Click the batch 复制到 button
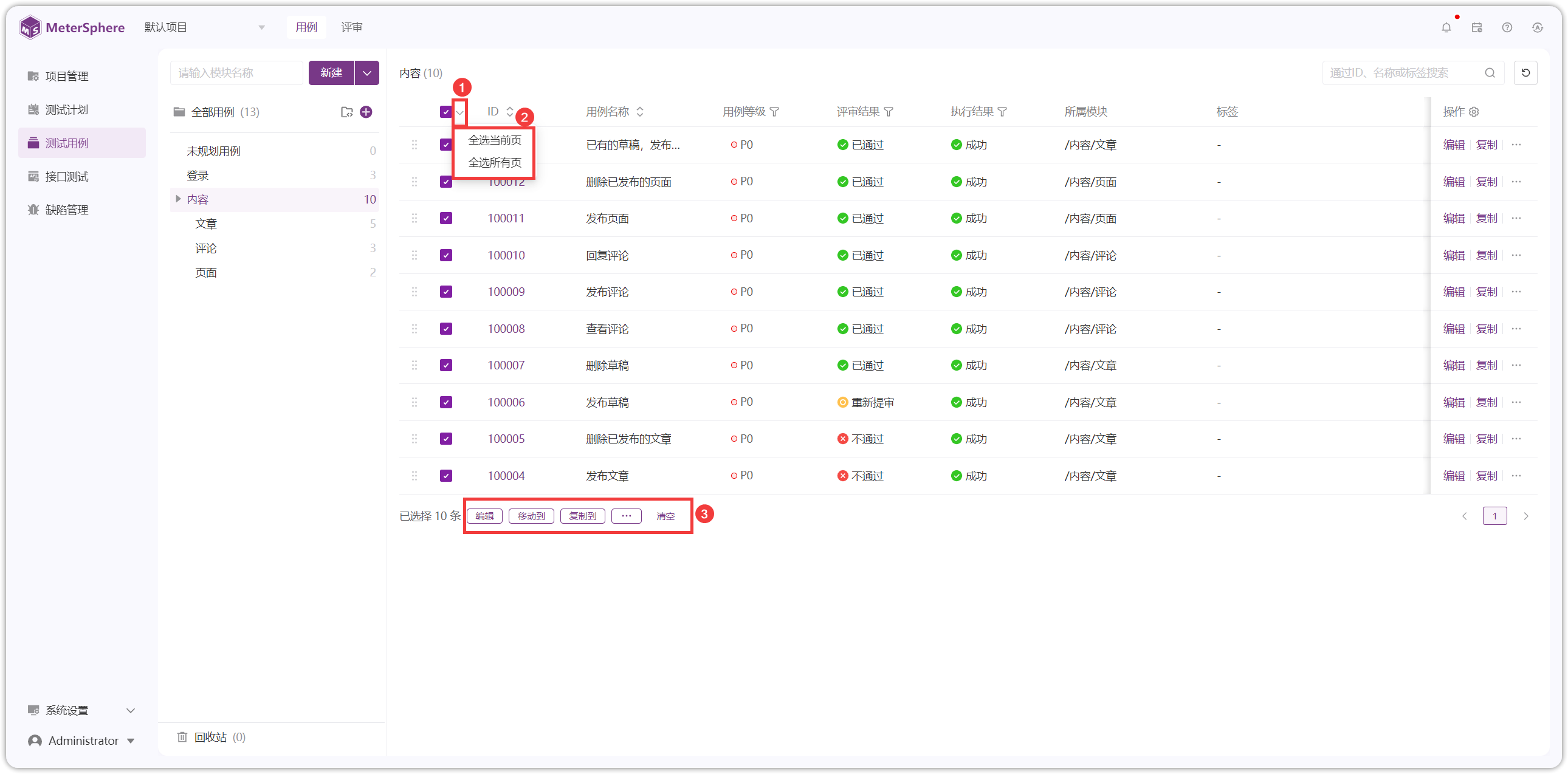Screen dimensions: 1568x774 pos(582,516)
